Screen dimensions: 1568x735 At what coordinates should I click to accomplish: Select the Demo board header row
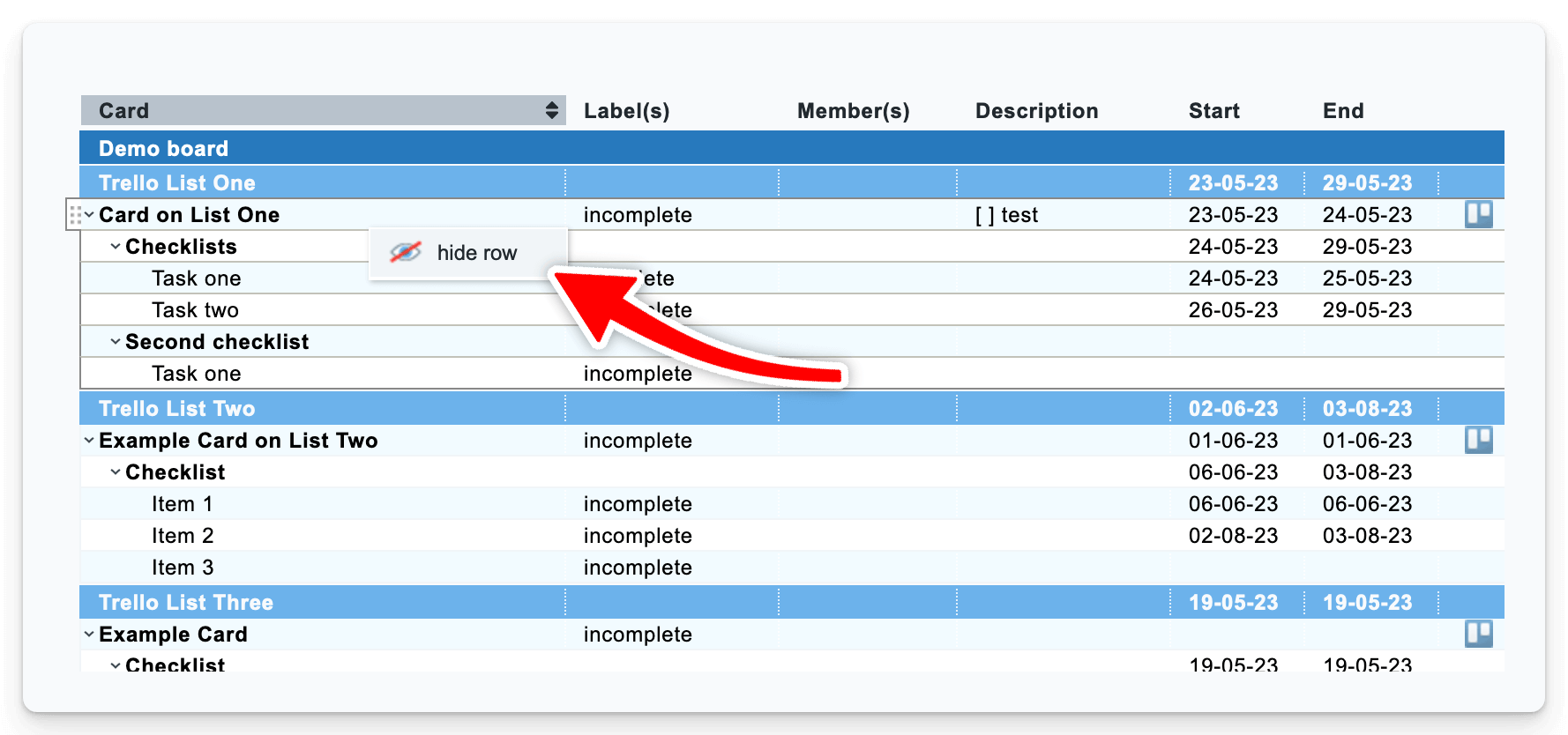[x=792, y=148]
